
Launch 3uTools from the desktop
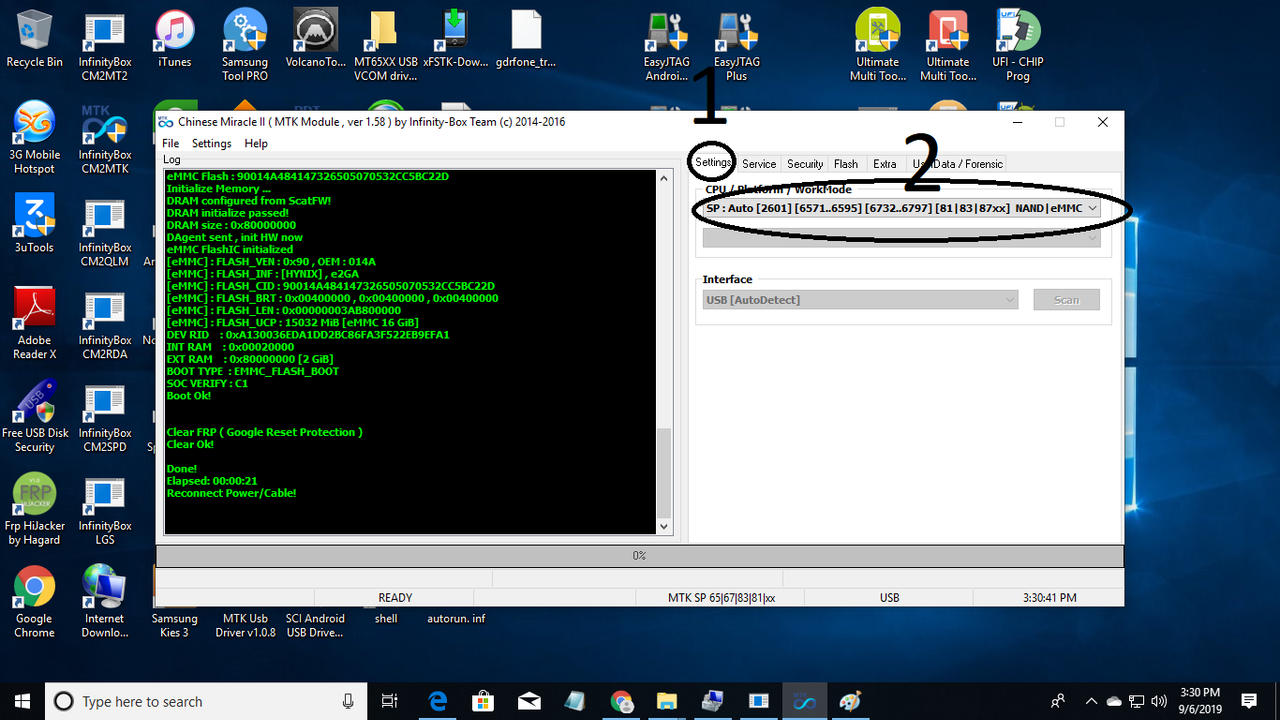click(34, 222)
